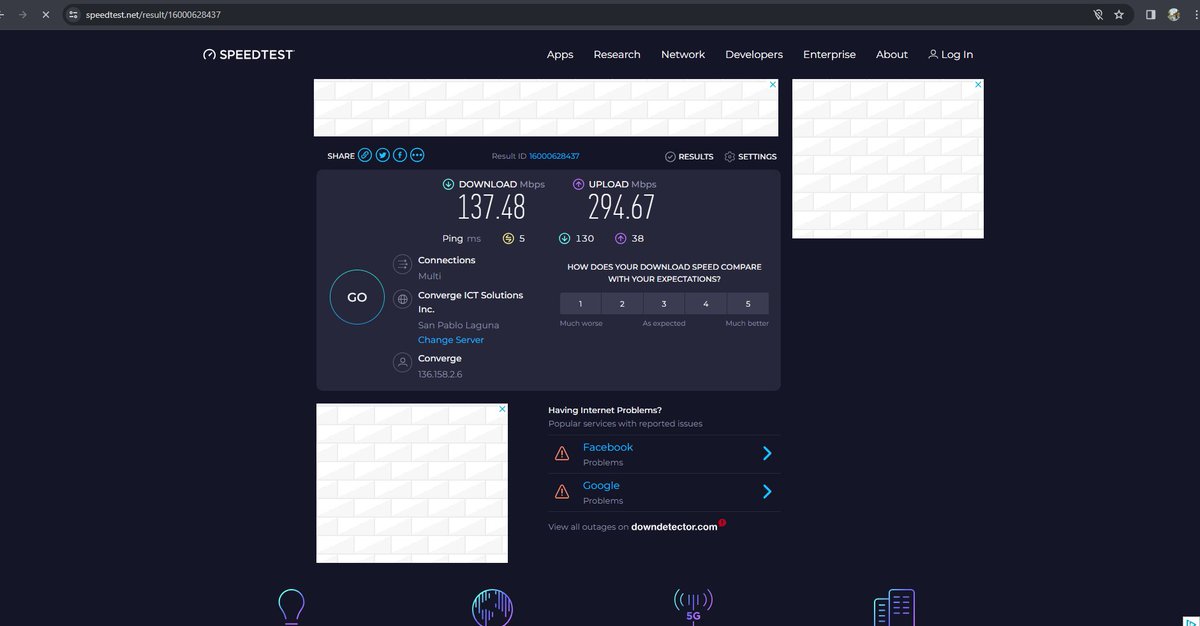This screenshot has width=1200, height=626.
Task: Open the Developers menu
Action: pos(754,55)
